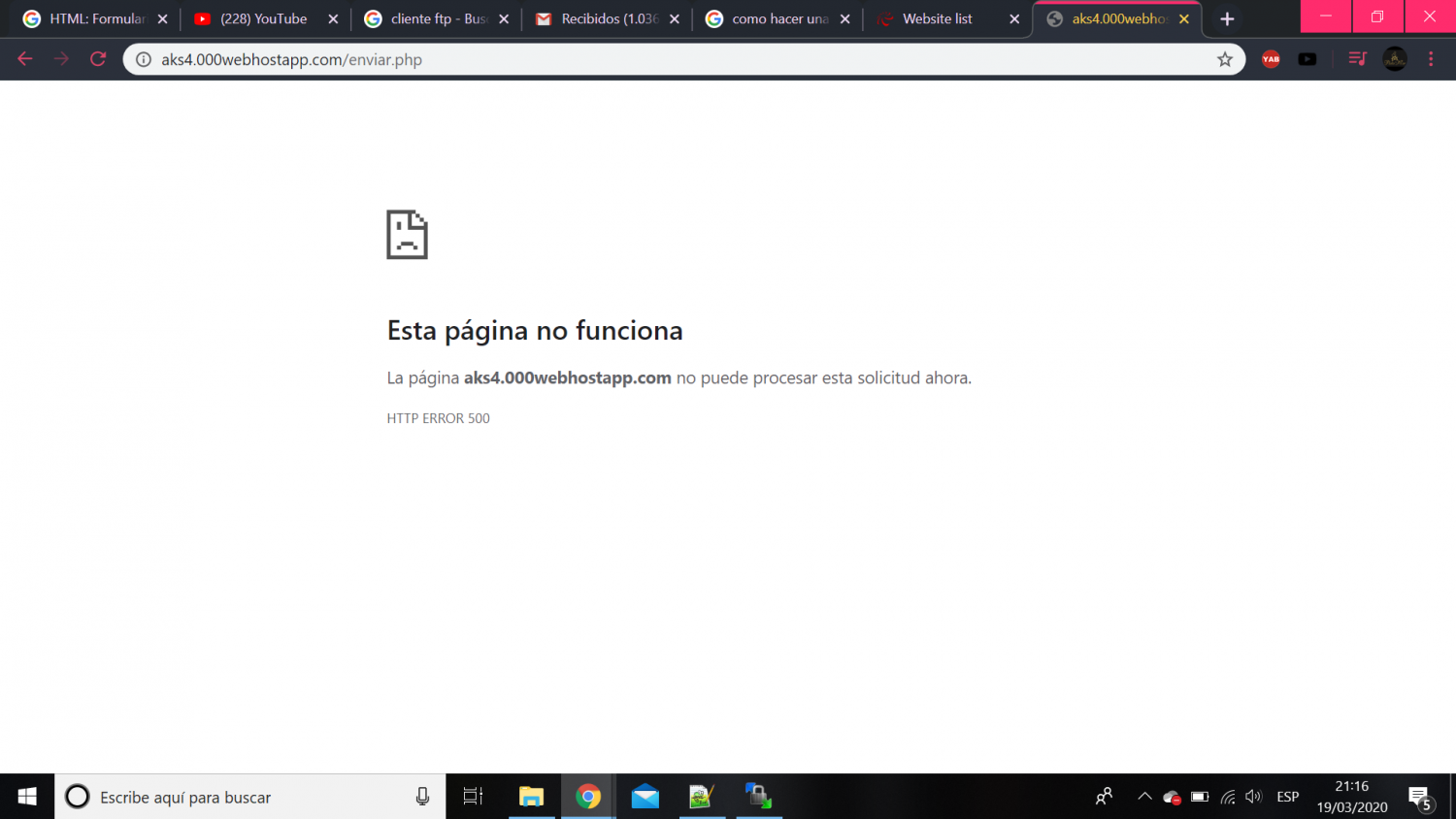1456x819 pixels.
Task: Open the Action Center notifications icon
Action: pyautogui.click(x=1421, y=798)
